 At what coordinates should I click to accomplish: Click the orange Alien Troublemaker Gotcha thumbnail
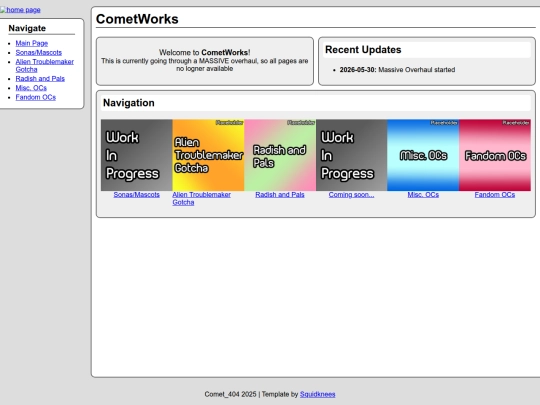pyautogui.click(x=208, y=155)
